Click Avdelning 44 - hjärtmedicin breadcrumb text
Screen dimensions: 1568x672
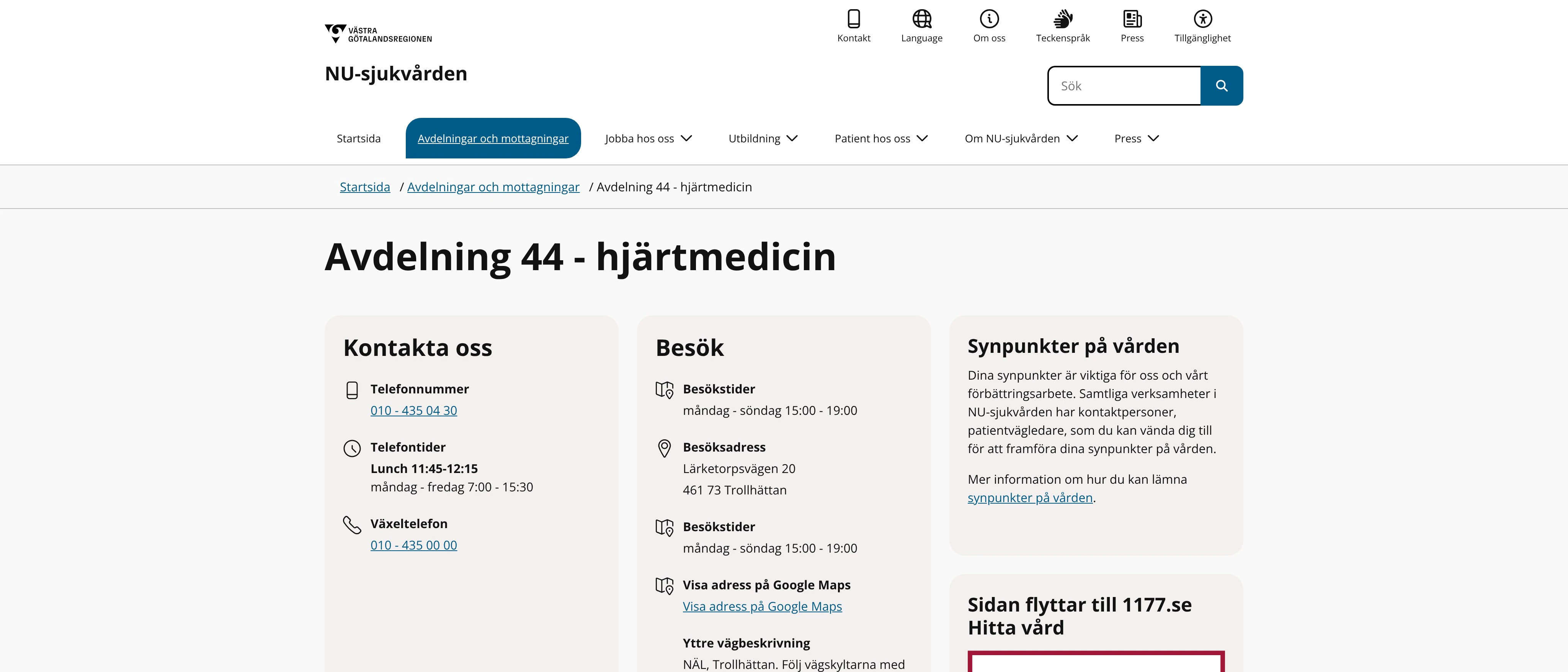click(x=674, y=187)
